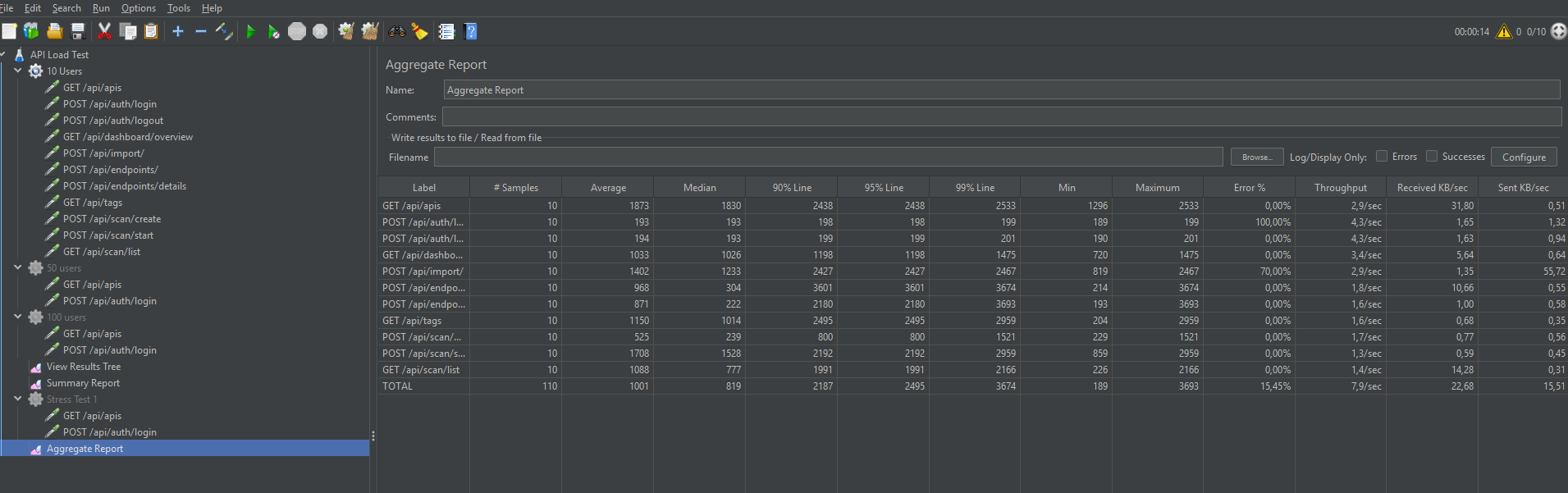The width and height of the screenshot is (1568, 493).
Task: Open the Run menu
Action: (101, 8)
